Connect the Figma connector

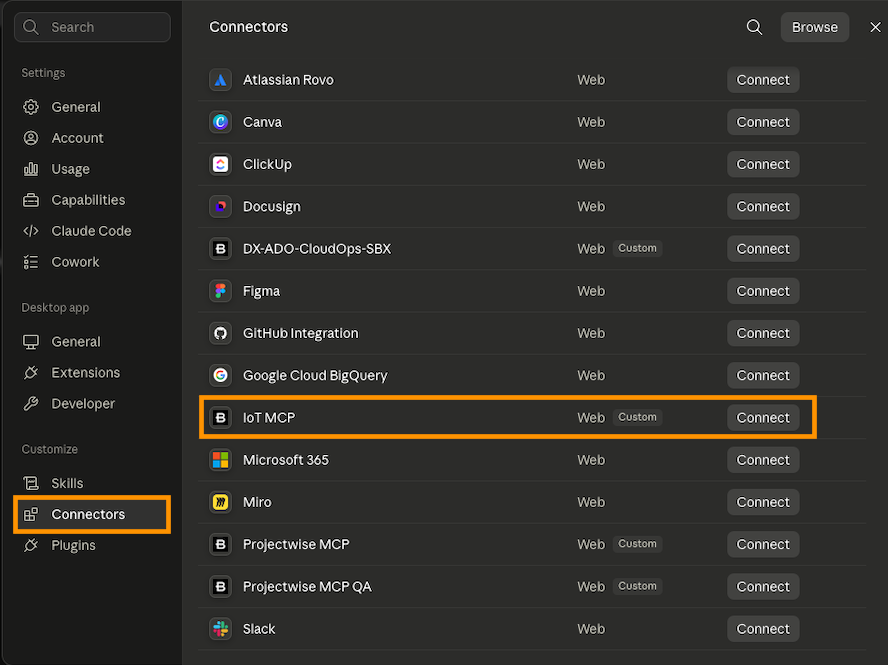pyautogui.click(x=763, y=291)
